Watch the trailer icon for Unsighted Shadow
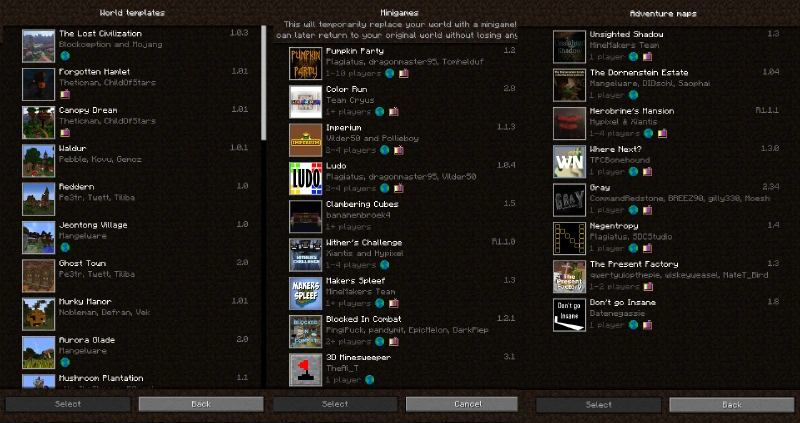 (647, 57)
